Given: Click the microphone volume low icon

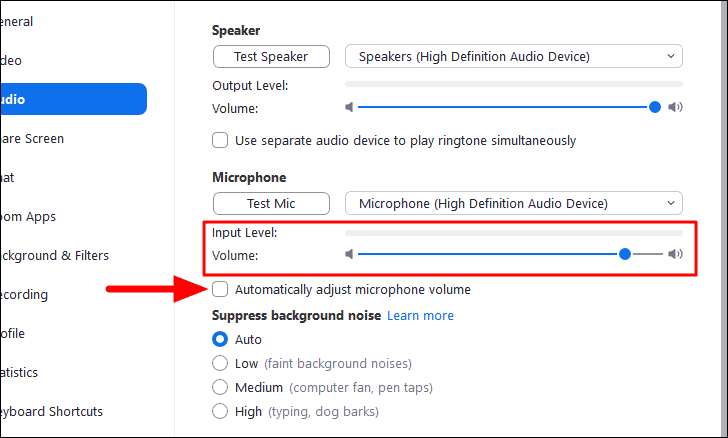Looking at the screenshot, I should pyautogui.click(x=349, y=254).
